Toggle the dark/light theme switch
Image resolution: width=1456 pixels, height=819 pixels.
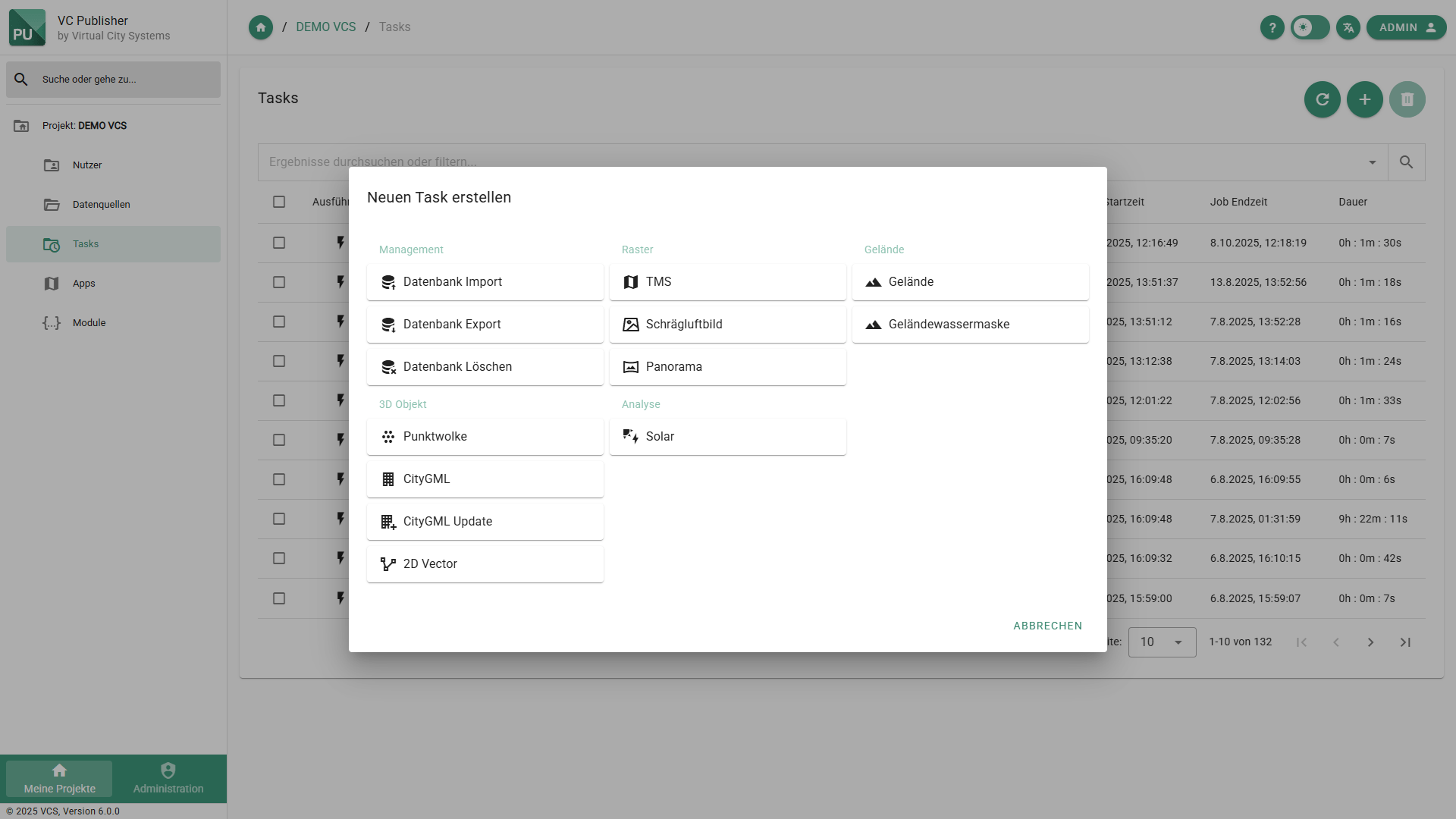1310,27
